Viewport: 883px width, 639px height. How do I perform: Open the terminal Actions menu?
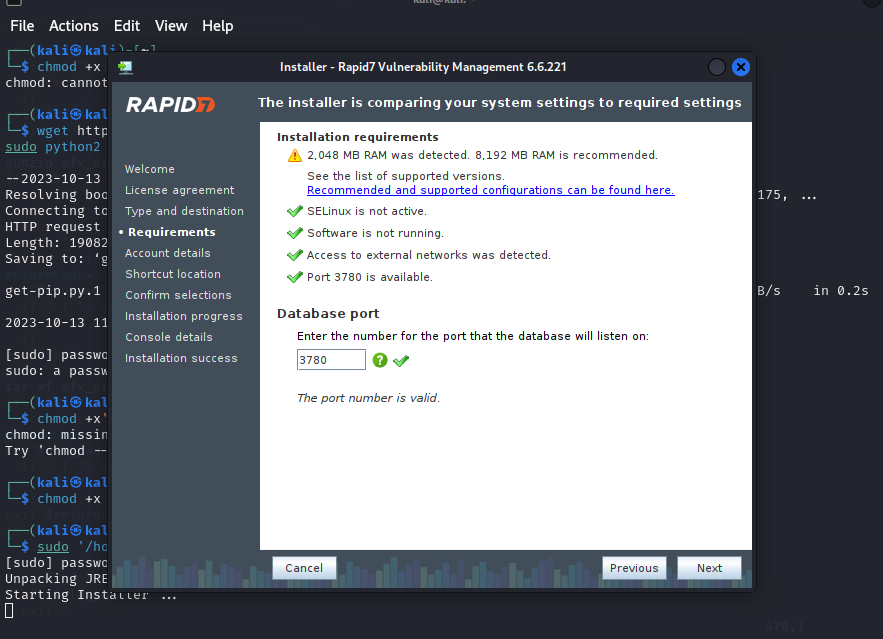(74, 26)
